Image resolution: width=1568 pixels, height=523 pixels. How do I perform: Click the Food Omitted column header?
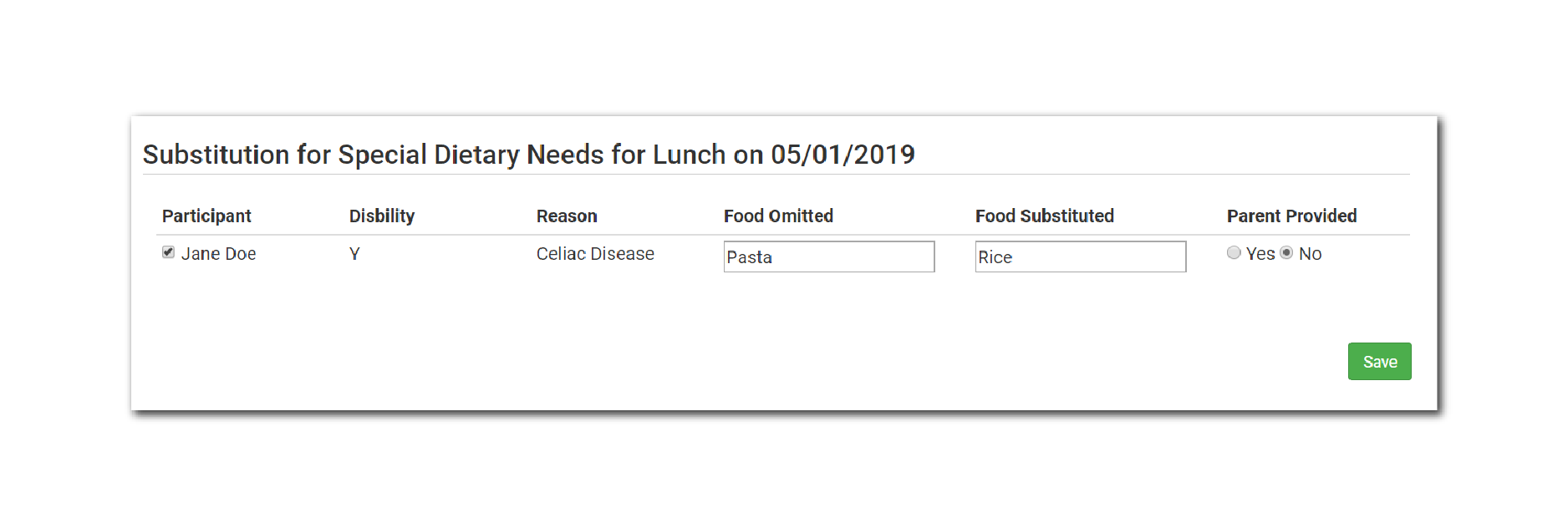click(x=778, y=216)
